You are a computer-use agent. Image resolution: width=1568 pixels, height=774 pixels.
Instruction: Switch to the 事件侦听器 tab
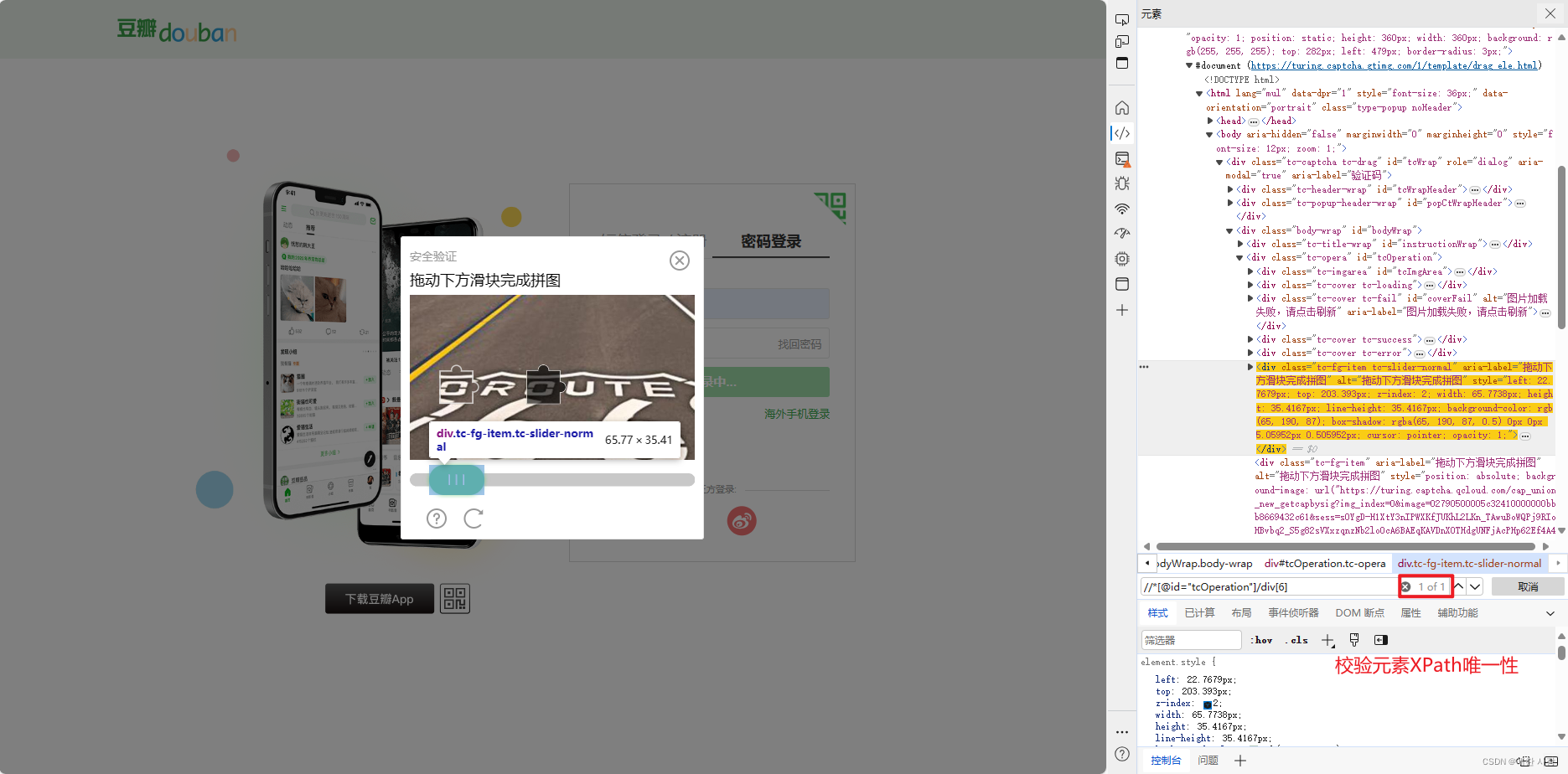tap(1293, 613)
